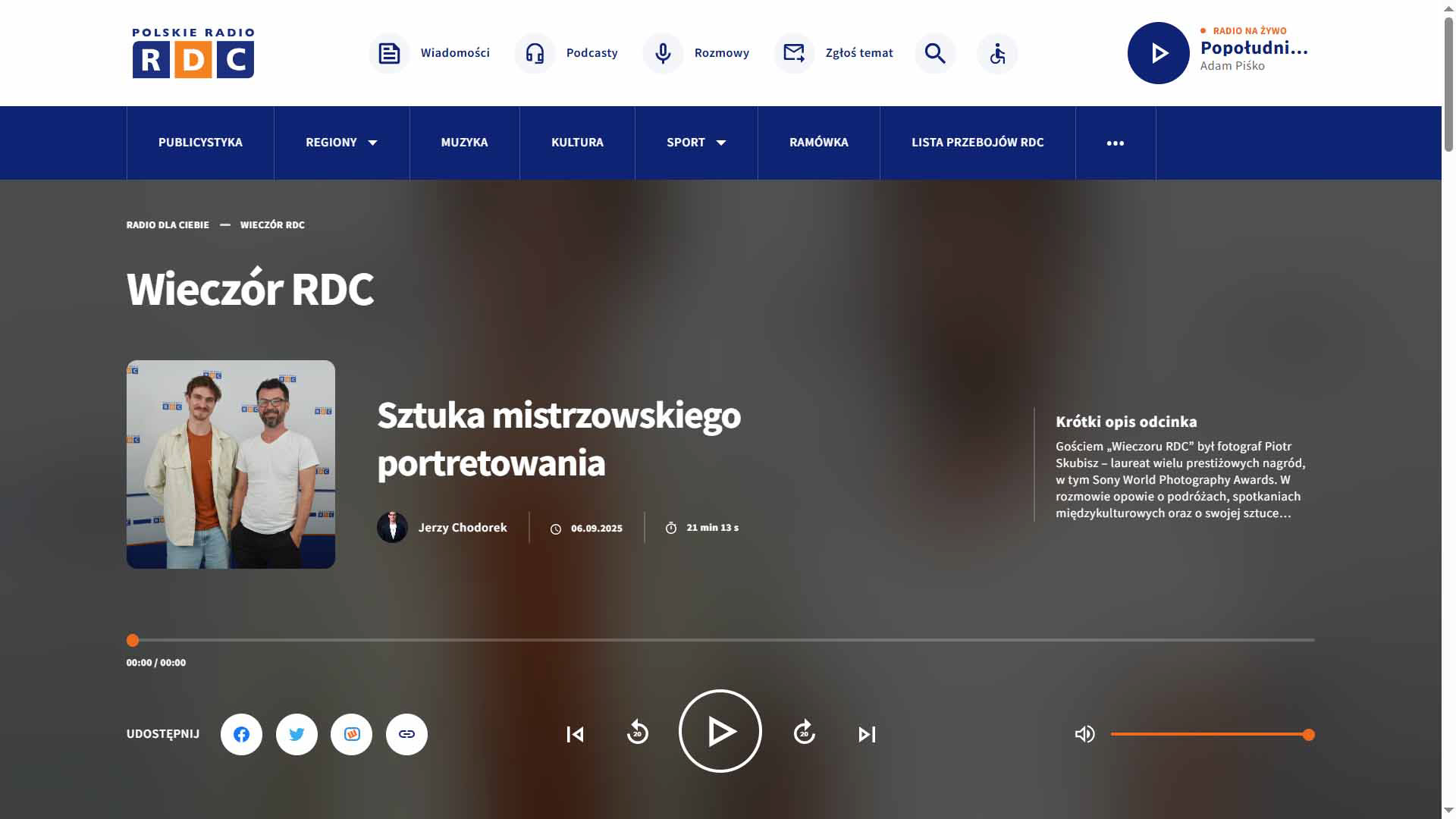Open the KULTURA menu item
This screenshot has height=819, width=1456.
pyautogui.click(x=576, y=142)
